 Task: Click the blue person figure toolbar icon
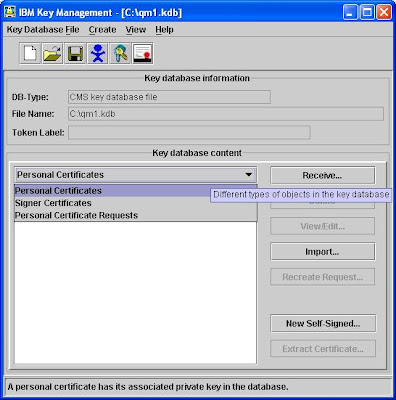click(x=97, y=53)
